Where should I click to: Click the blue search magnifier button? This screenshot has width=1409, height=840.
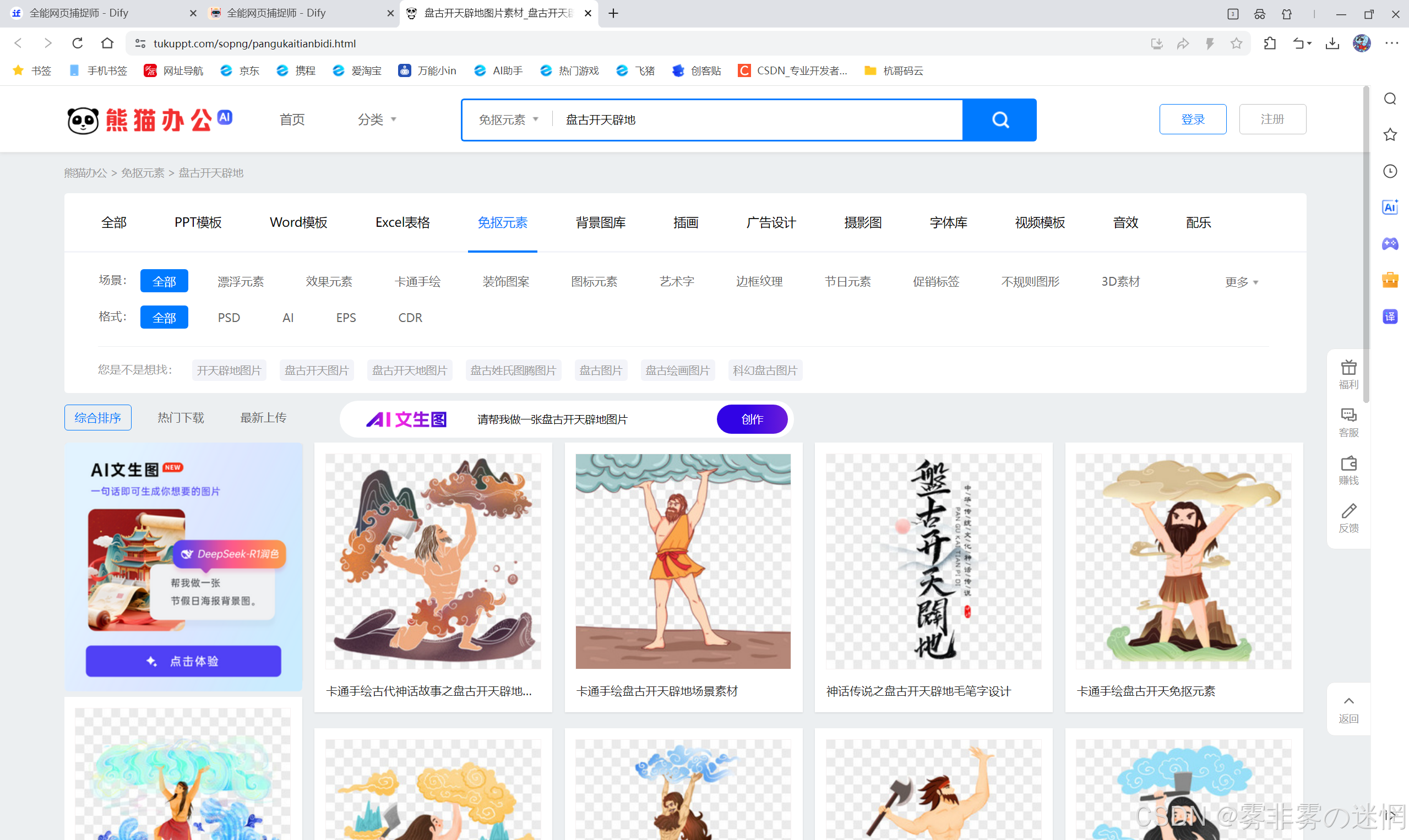(x=999, y=119)
